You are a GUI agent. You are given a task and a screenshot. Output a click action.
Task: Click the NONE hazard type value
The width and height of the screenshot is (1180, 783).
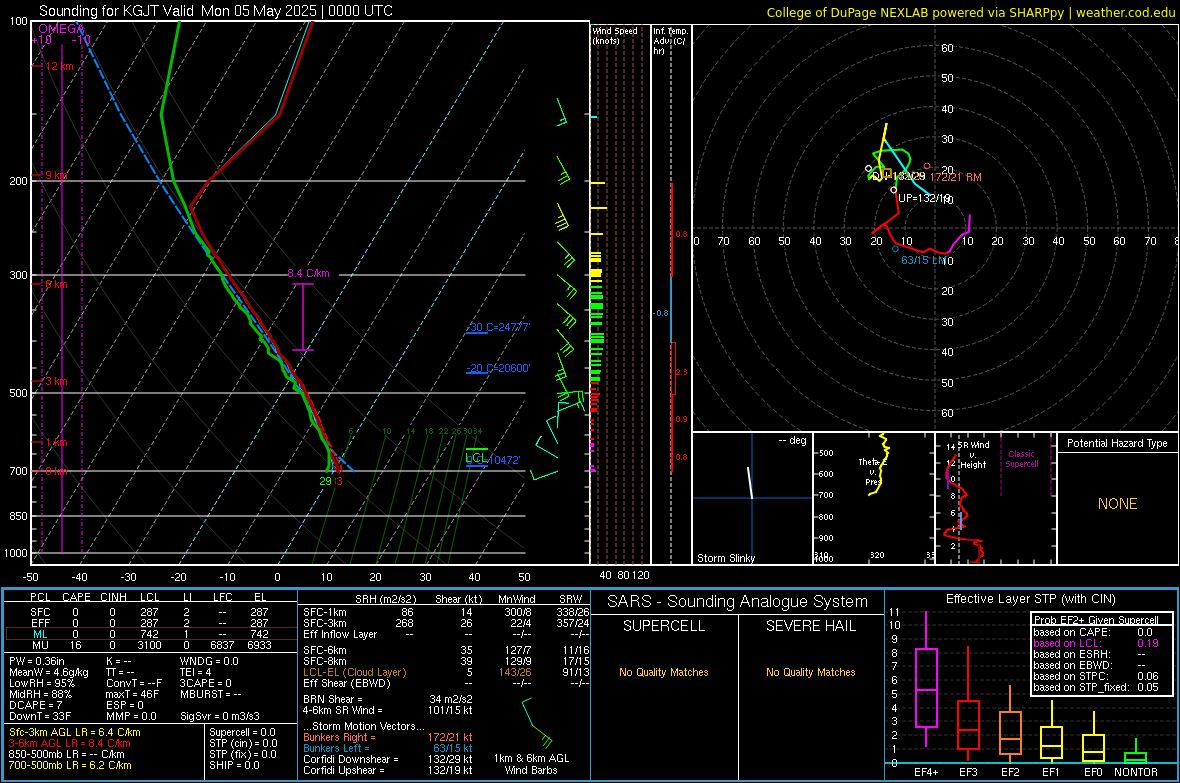[x=1118, y=504]
